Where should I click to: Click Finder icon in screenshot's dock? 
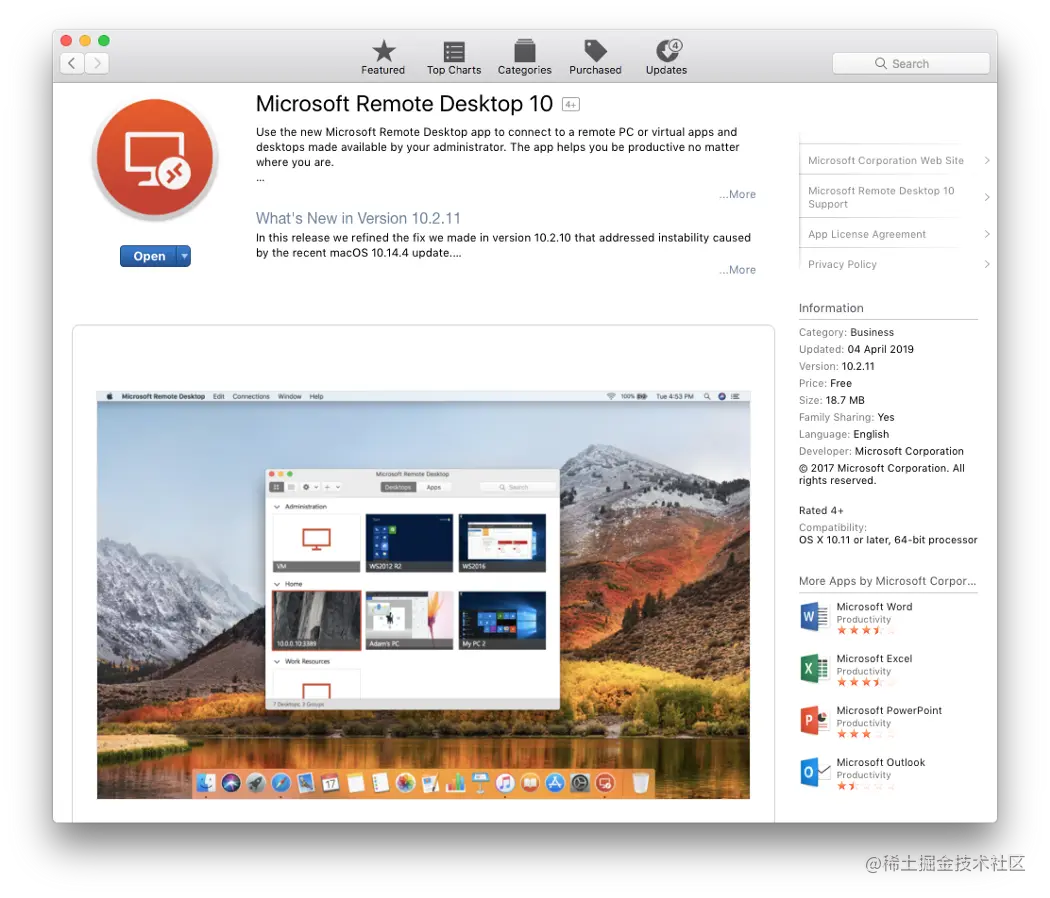tap(206, 783)
